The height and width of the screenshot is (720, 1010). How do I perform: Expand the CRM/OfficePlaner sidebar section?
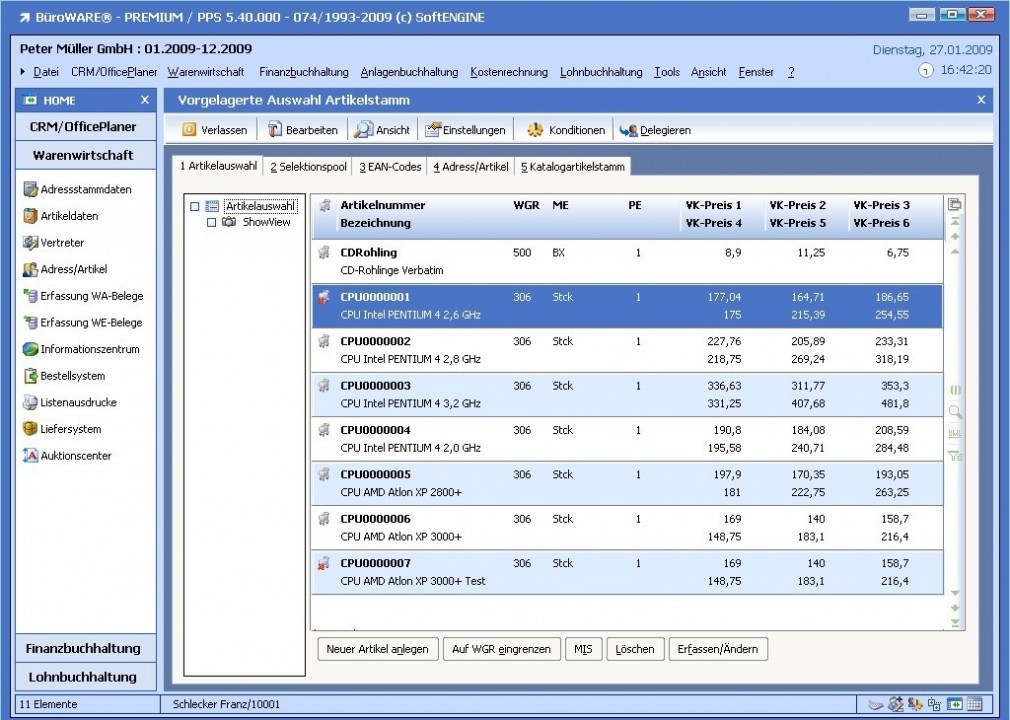click(85, 127)
